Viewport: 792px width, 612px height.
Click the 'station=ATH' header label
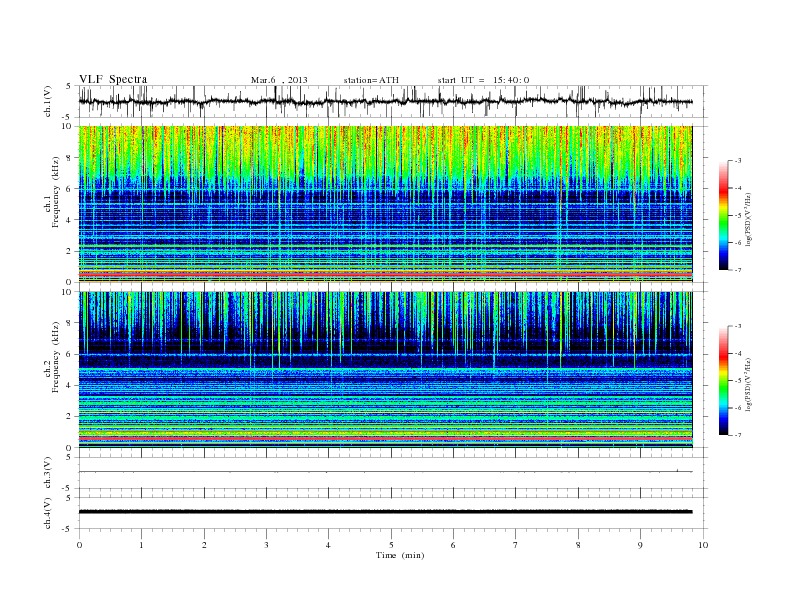(371, 80)
